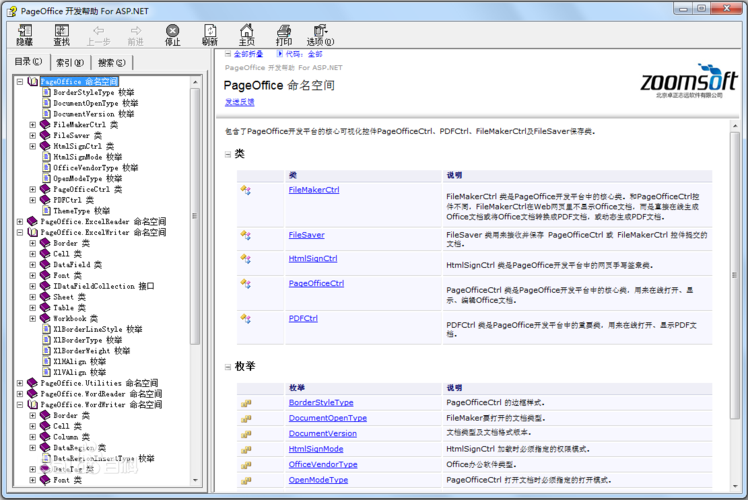Click enum icon beside BorderStyleType row
The image size is (748, 500).
click(246, 404)
